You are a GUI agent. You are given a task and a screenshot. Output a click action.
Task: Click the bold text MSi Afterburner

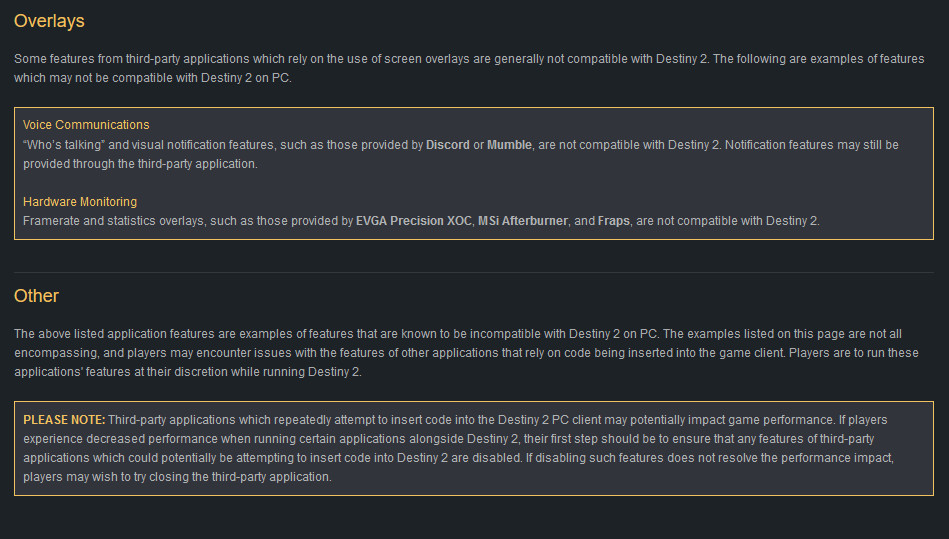tap(523, 221)
